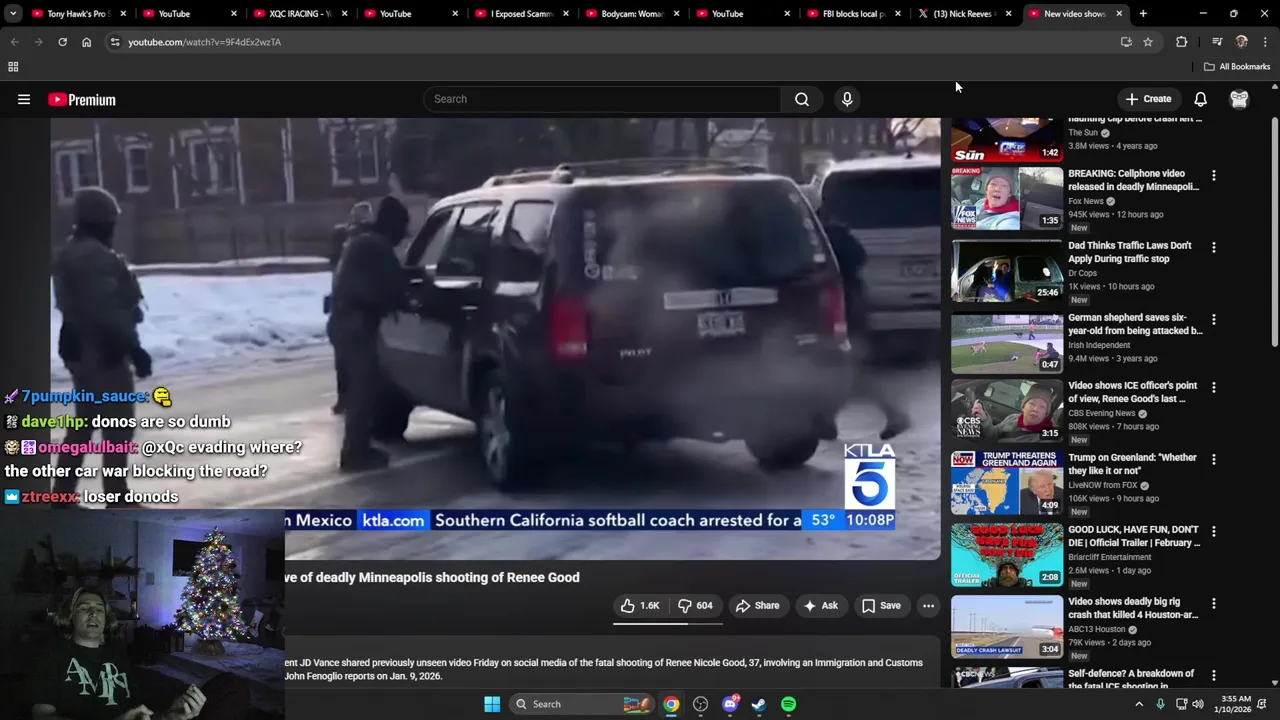1280x720 pixels.
Task: Click the browser home icon
Action: [x=86, y=42]
